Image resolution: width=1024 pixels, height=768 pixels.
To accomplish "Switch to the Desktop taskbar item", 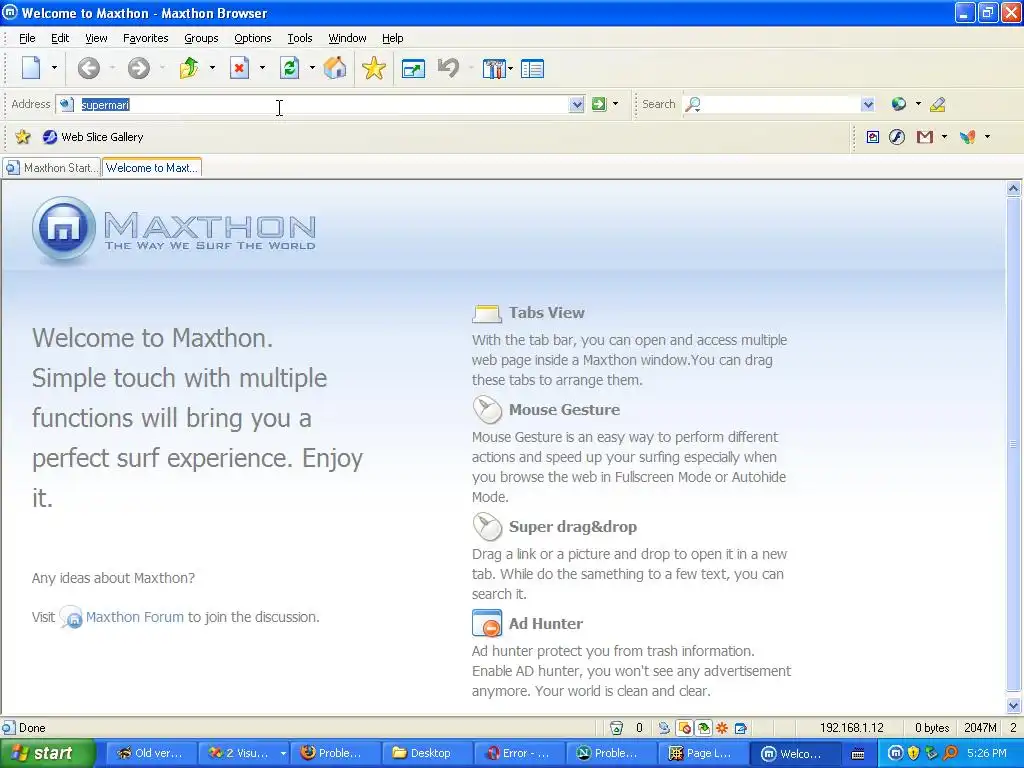I will click(428, 753).
